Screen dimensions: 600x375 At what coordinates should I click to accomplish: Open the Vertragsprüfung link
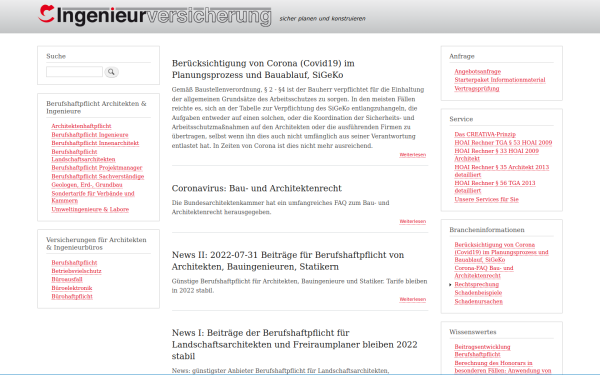[477, 88]
